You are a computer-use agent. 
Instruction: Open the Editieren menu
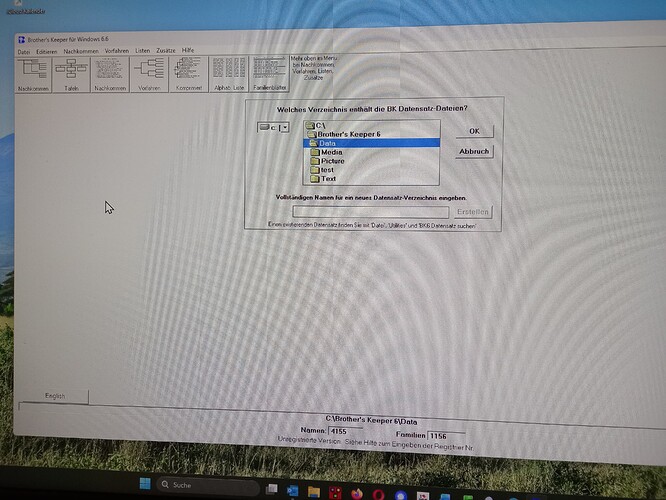(x=46, y=51)
